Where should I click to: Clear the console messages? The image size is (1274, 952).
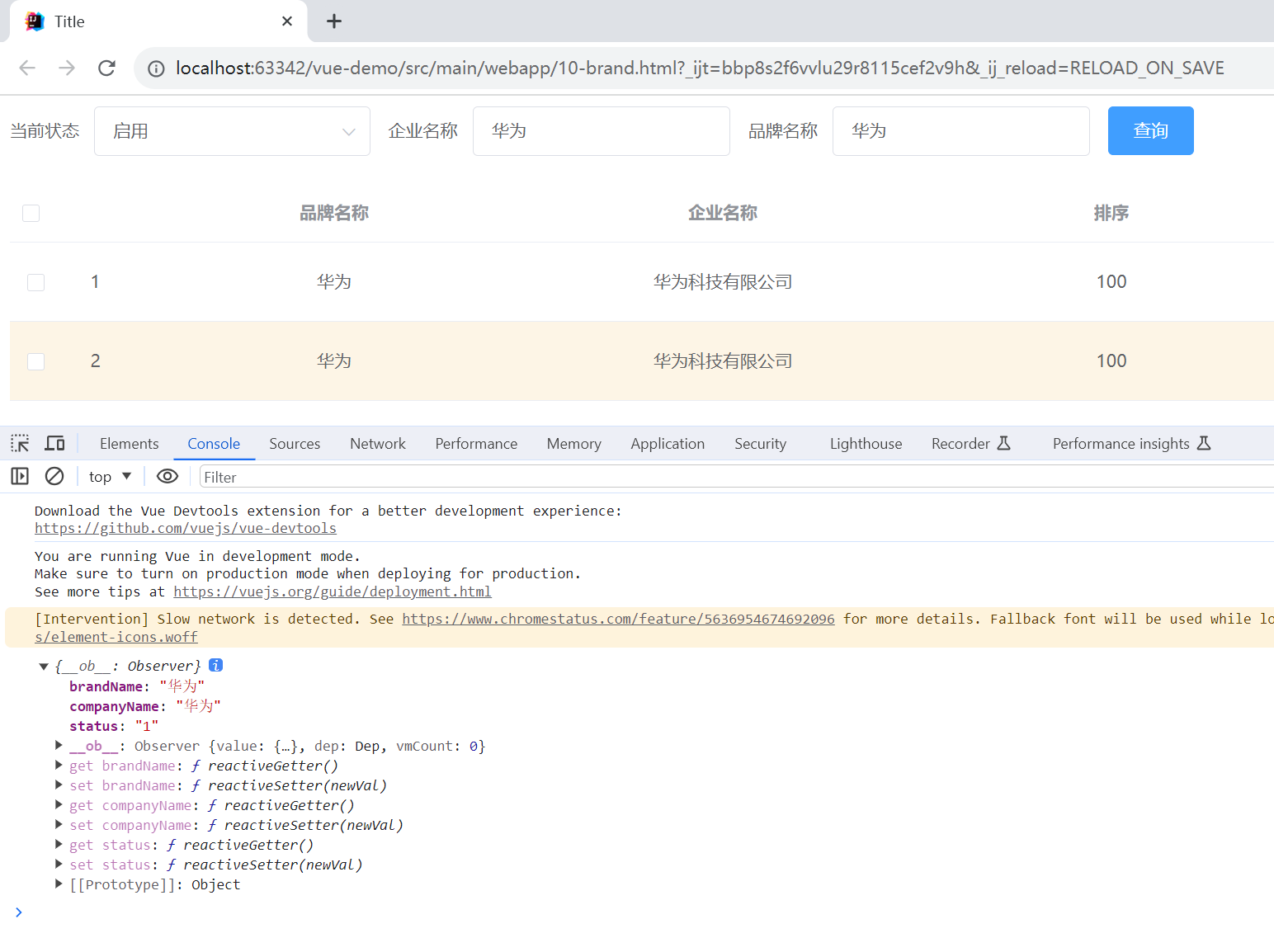54,476
